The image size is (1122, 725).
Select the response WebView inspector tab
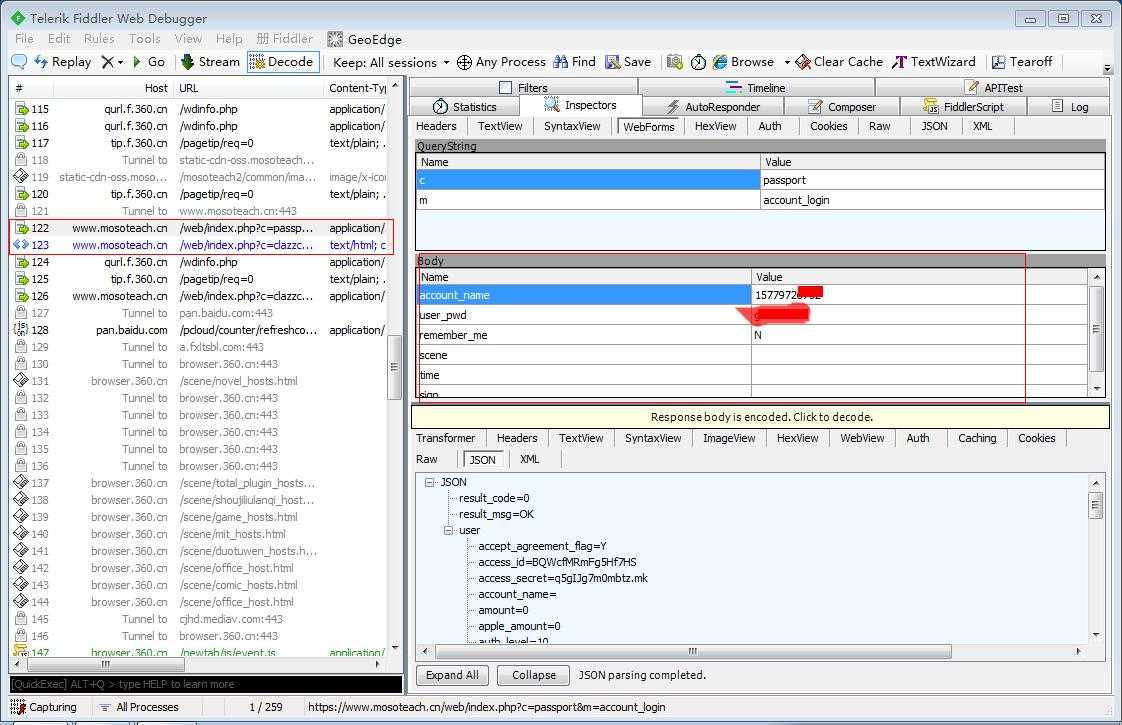pos(862,438)
